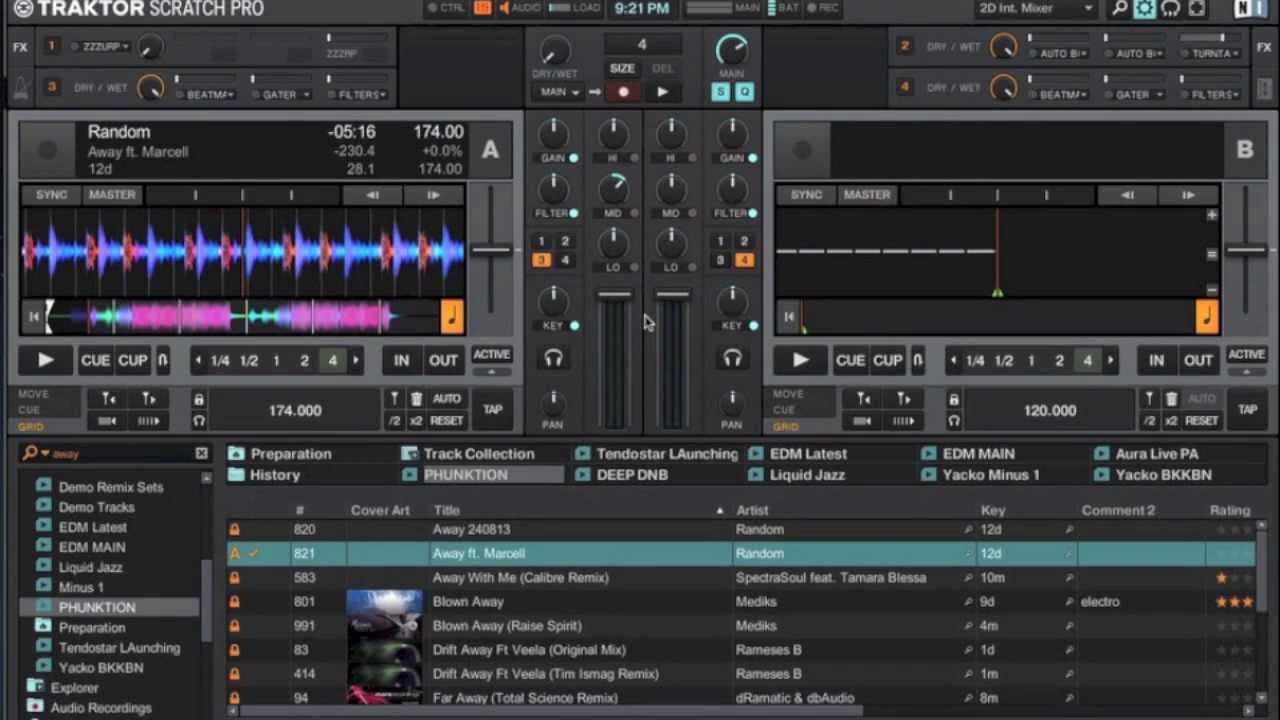The height and width of the screenshot is (720, 1280).
Task: Toggle the Q quantize button
Action: [744, 92]
